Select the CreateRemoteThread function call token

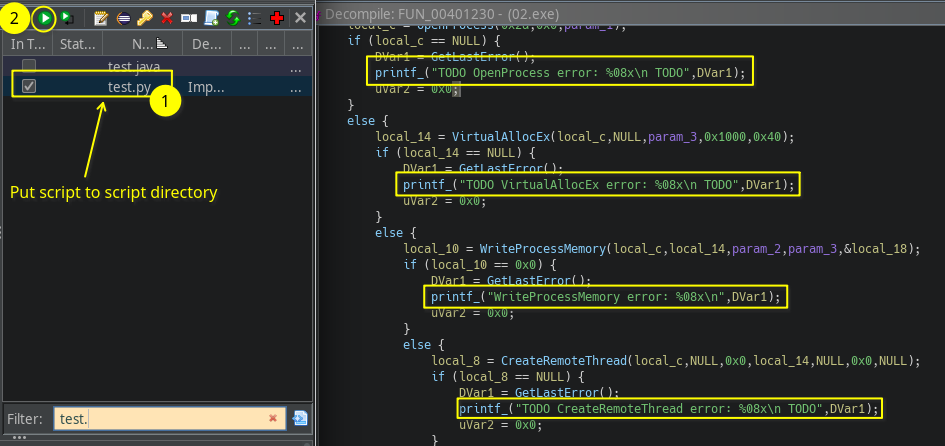(x=564, y=361)
